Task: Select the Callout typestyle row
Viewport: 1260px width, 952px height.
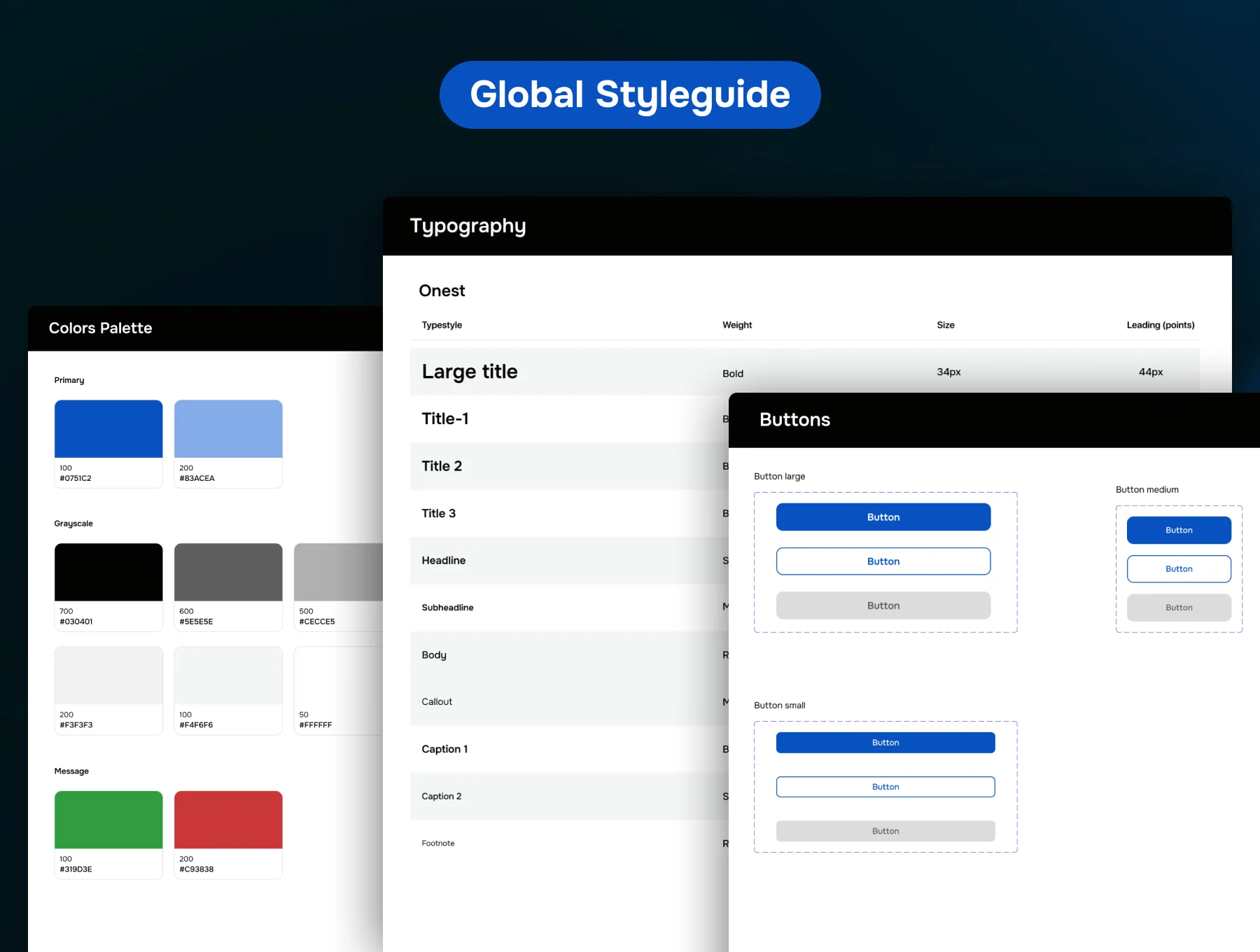Action: (569, 702)
